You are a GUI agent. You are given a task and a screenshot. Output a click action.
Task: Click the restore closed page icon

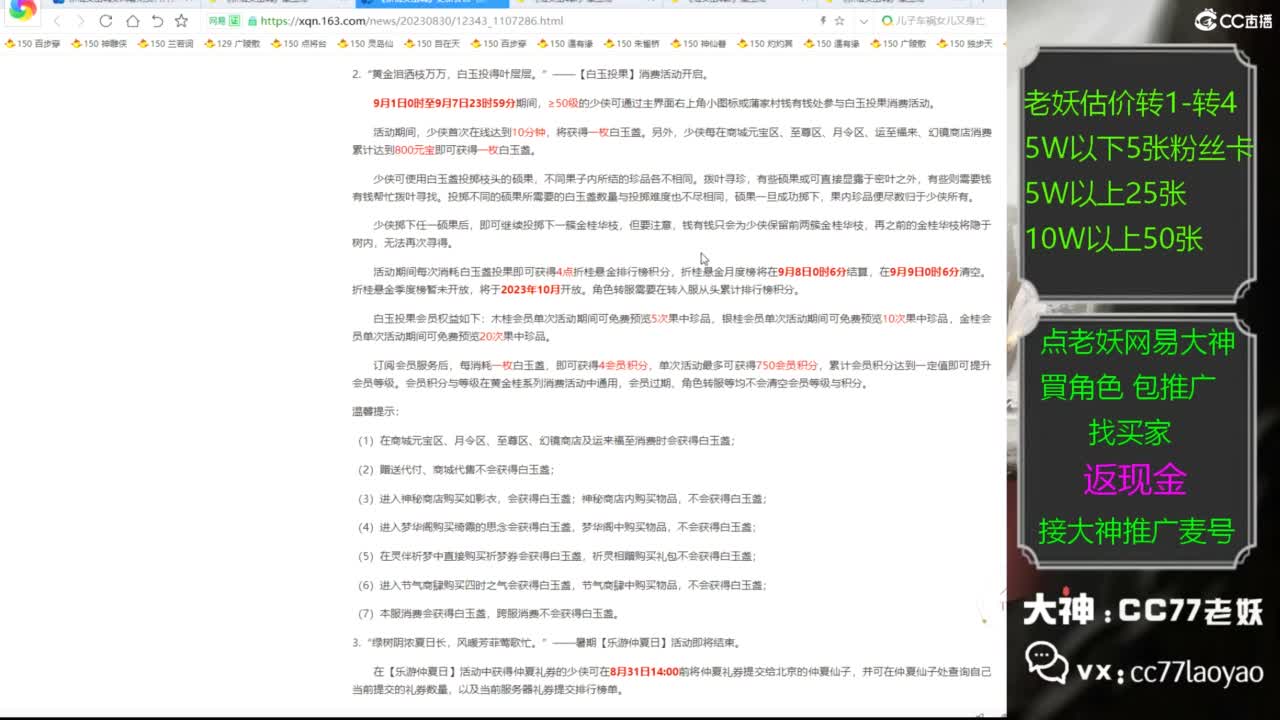tap(158, 20)
